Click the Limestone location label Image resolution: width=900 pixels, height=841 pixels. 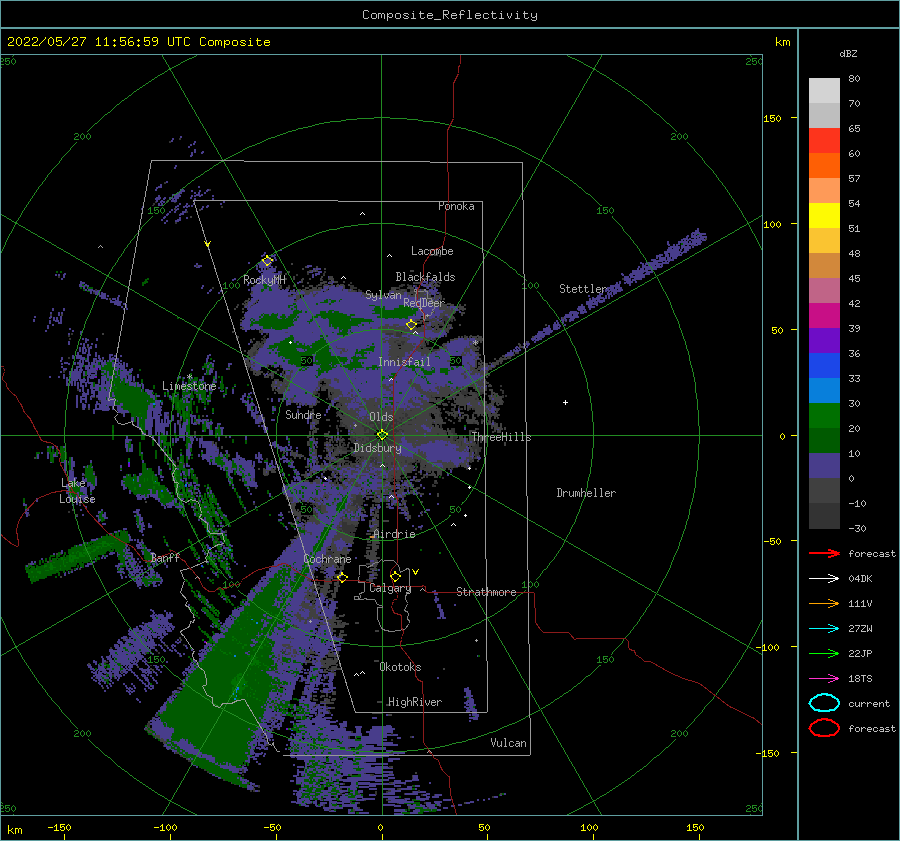pyautogui.click(x=189, y=386)
